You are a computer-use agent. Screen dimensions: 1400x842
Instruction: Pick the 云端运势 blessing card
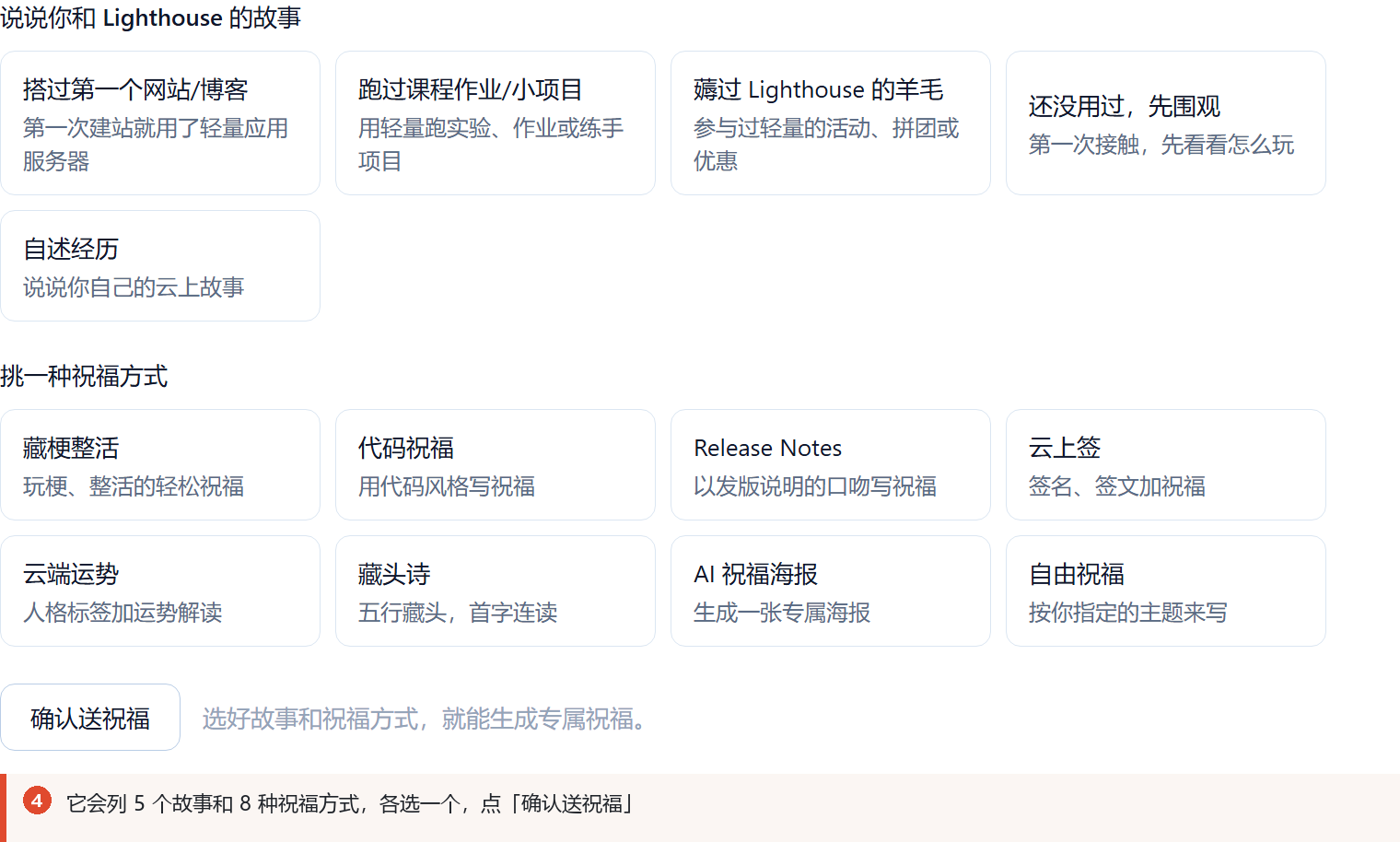click(x=160, y=591)
